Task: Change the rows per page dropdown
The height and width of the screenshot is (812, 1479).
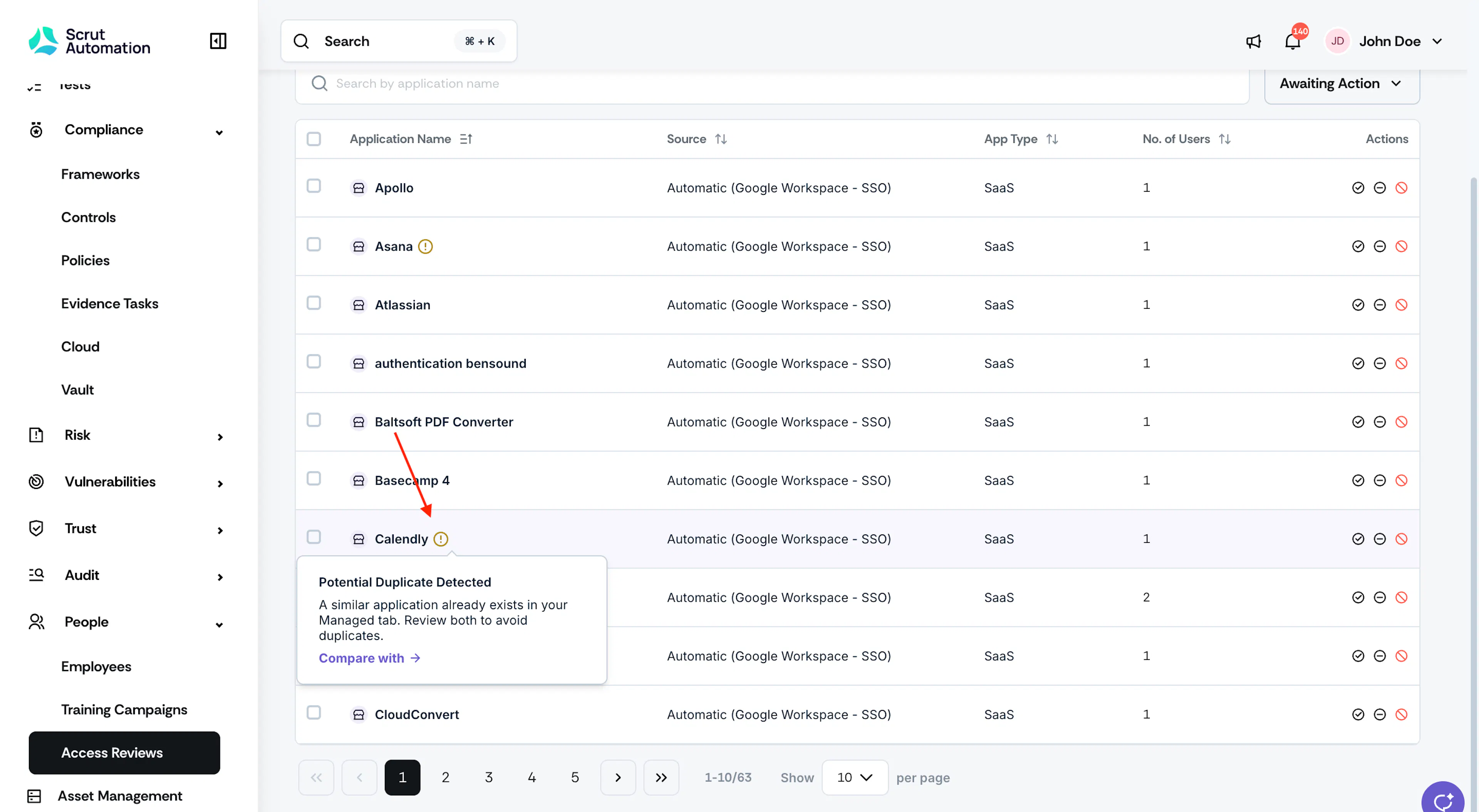Action: point(854,778)
